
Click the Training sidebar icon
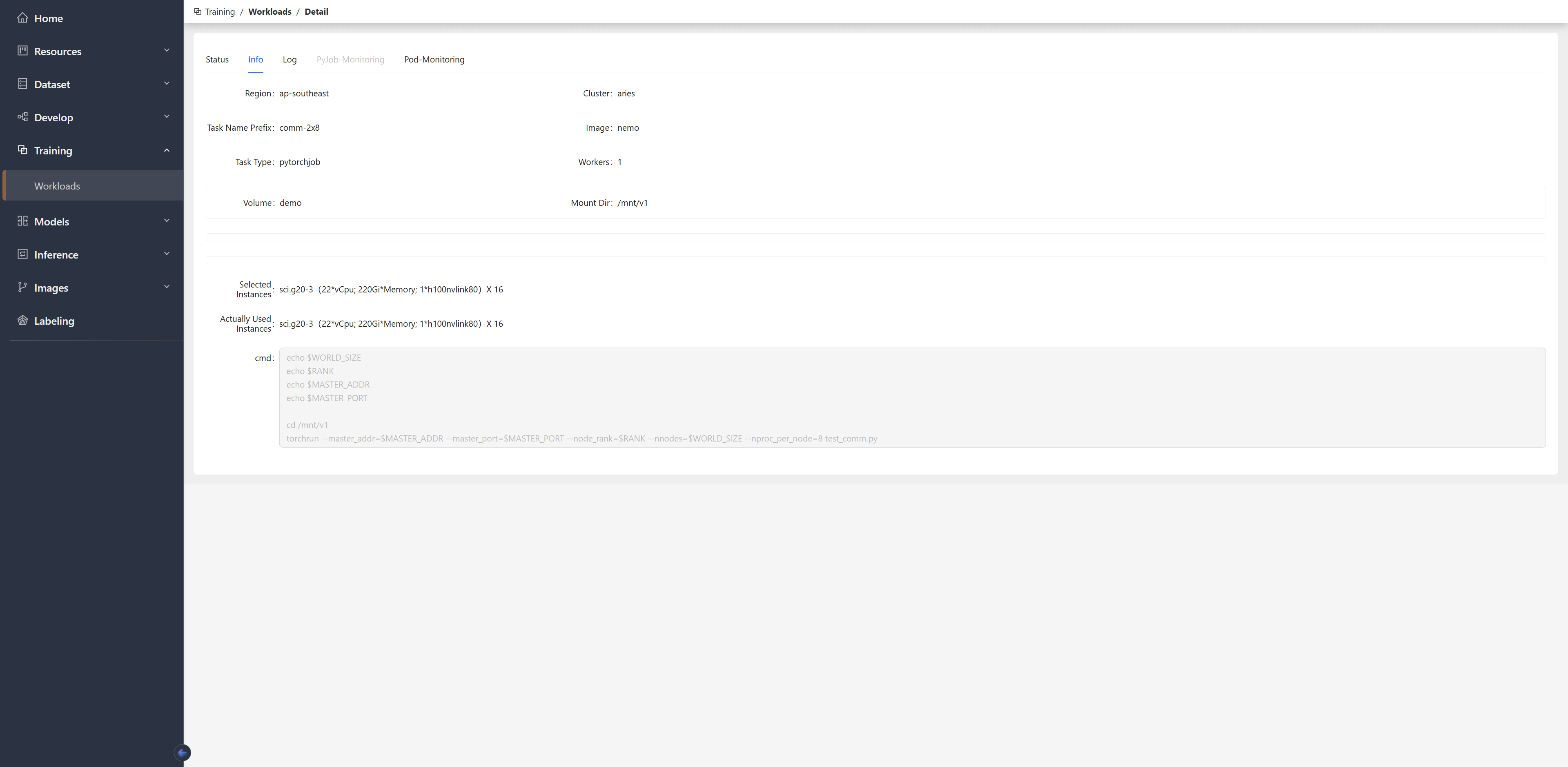pyautogui.click(x=22, y=150)
